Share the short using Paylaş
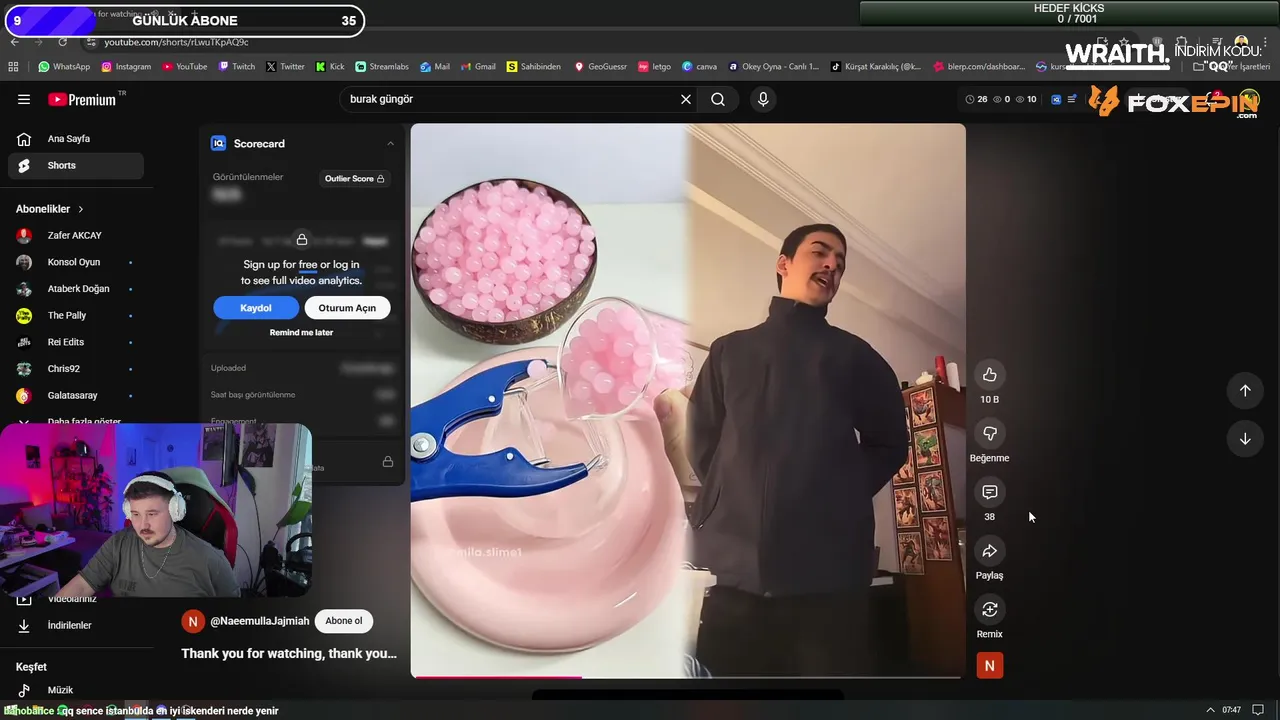 (x=989, y=551)
